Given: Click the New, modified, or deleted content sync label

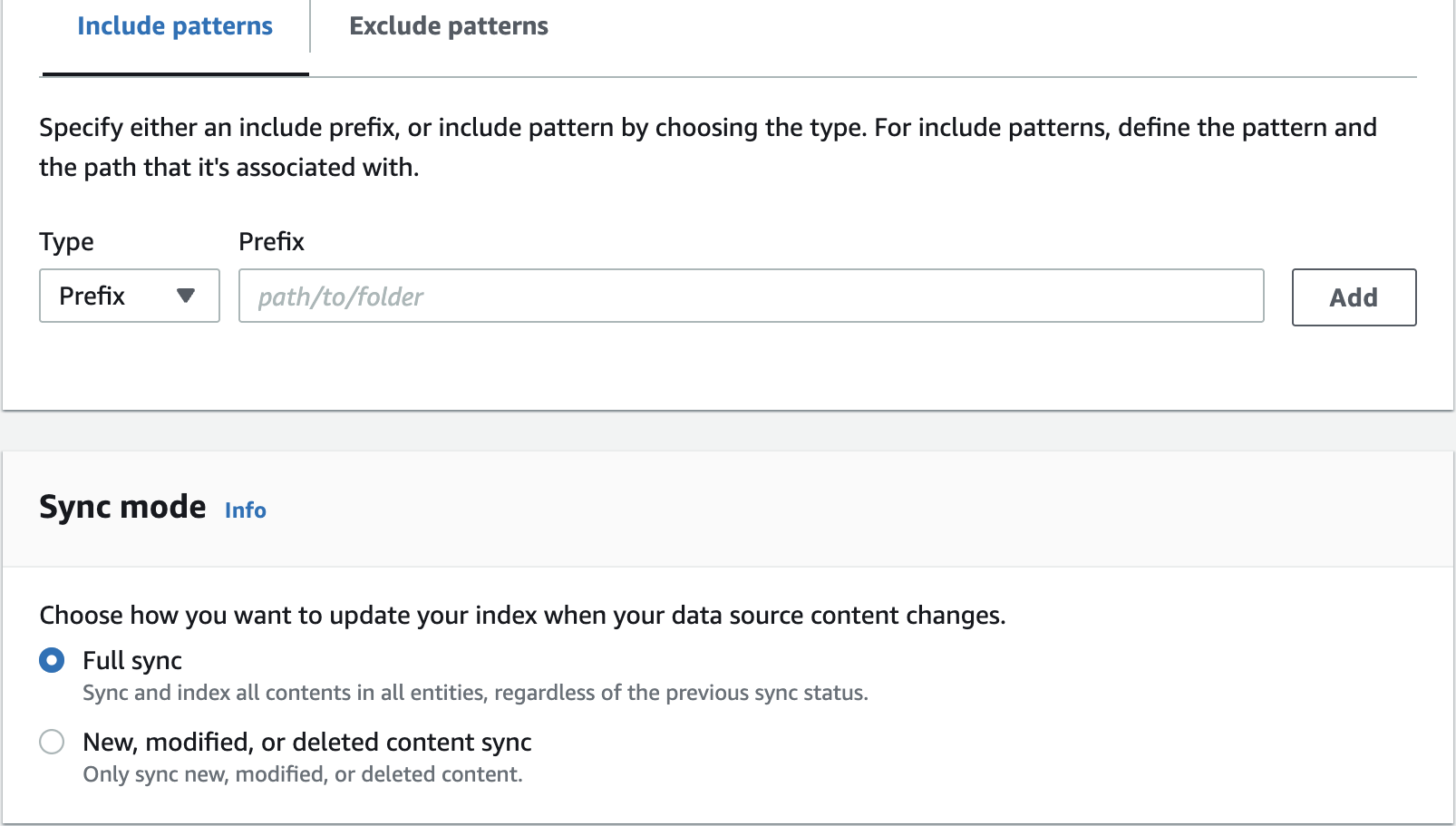Looking at the screenshot, I should 307,743.
